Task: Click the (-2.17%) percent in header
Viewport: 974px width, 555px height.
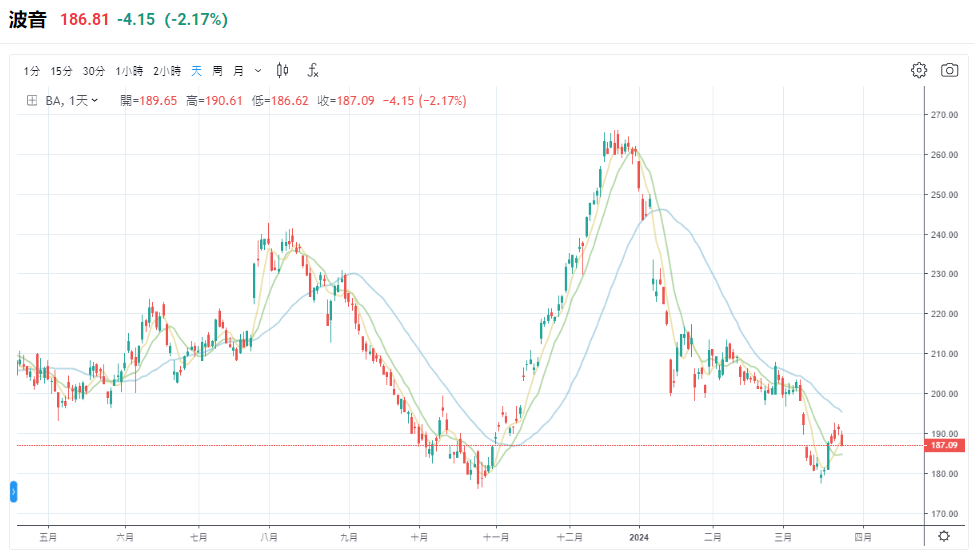Action: [196, 19]
